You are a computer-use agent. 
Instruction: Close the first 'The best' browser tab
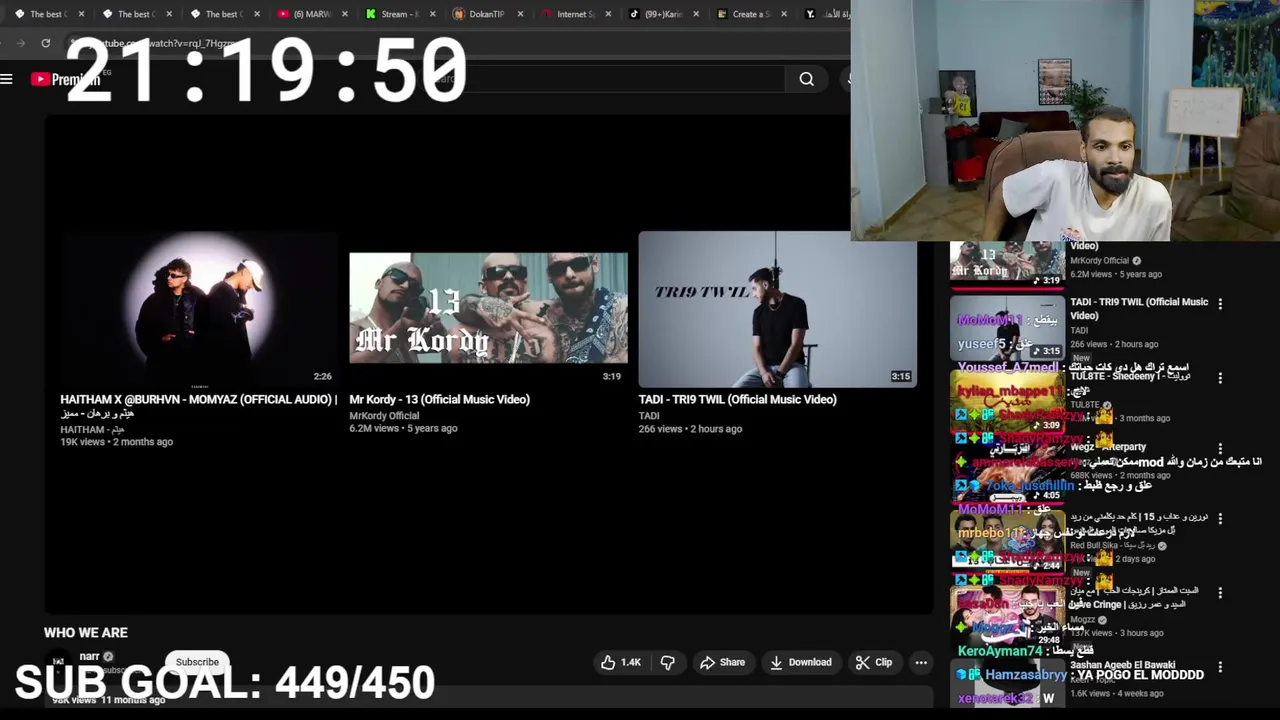81,14
